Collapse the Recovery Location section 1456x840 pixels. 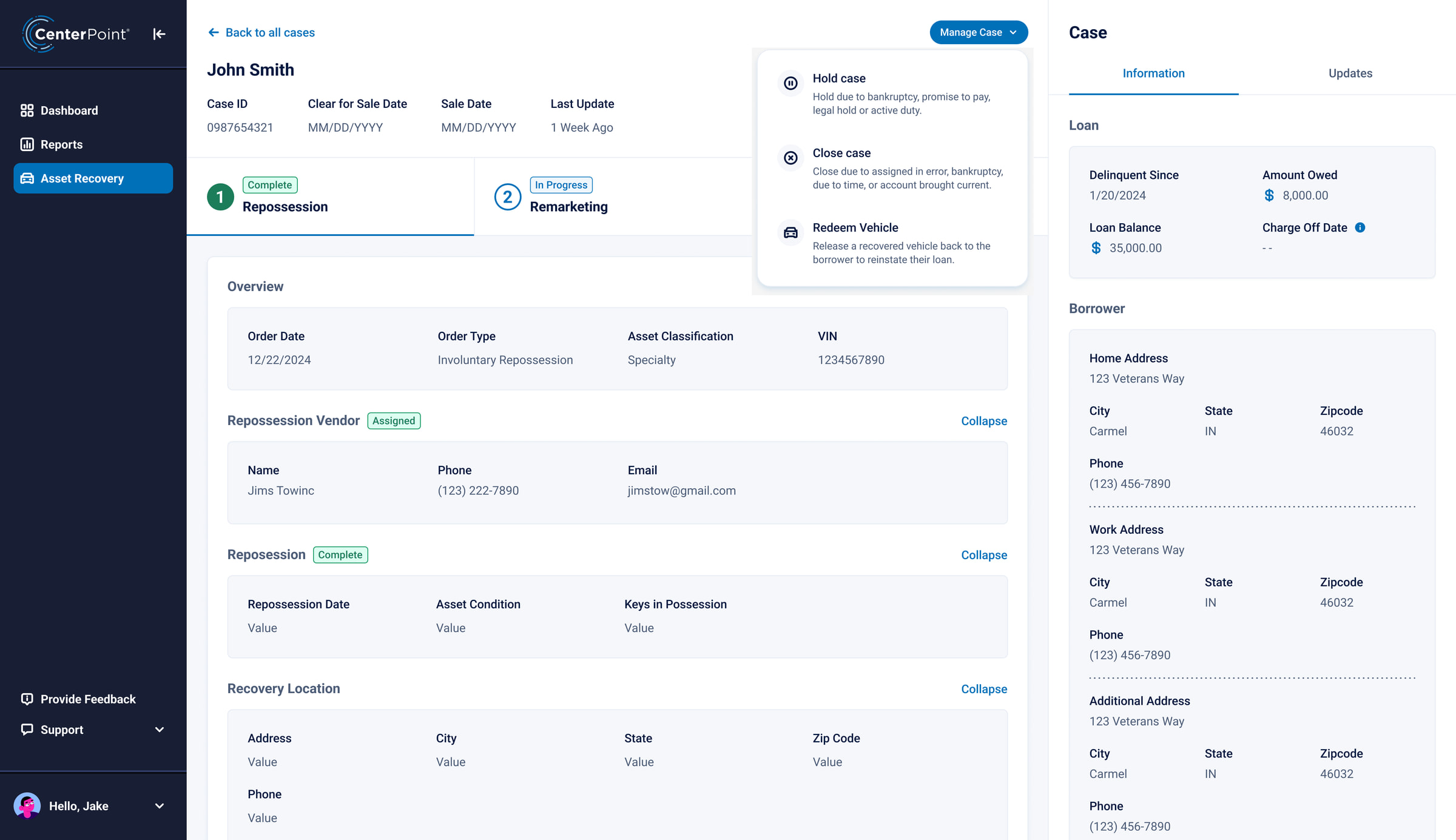(x=984, y=689)
